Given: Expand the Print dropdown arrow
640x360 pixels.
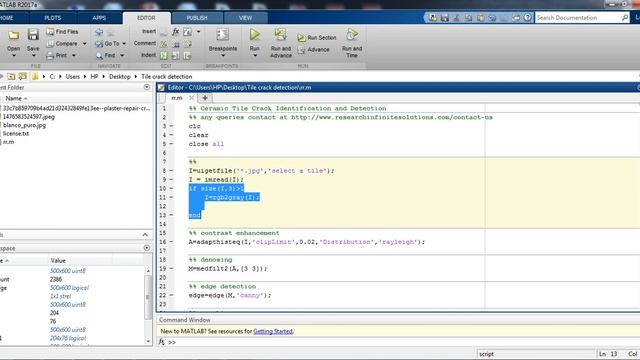Looking at the screenshot, I should click(x=74, y=56).
